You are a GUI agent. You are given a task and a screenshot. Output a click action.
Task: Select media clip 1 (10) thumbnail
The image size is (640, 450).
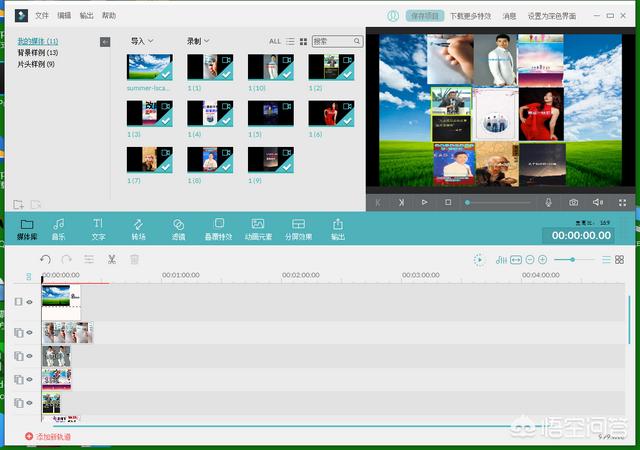271,67
